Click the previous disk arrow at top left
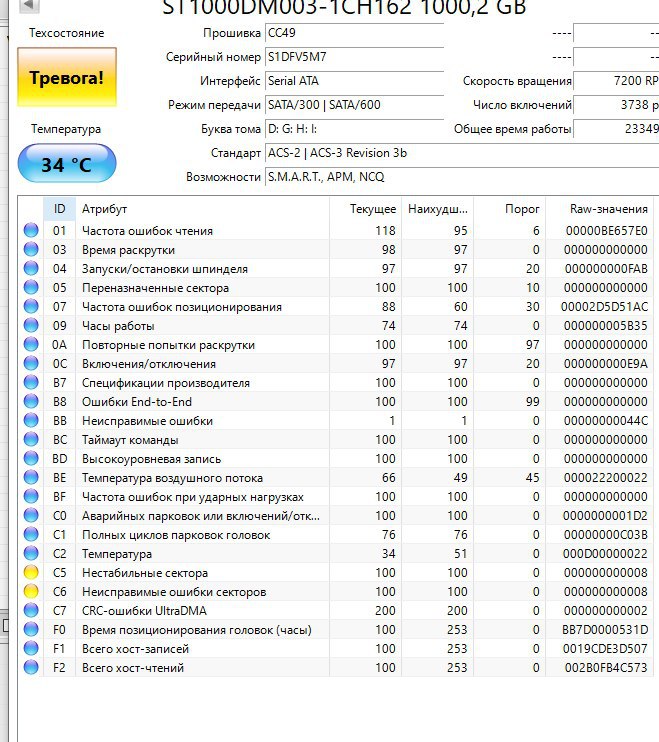 (29, 5)
